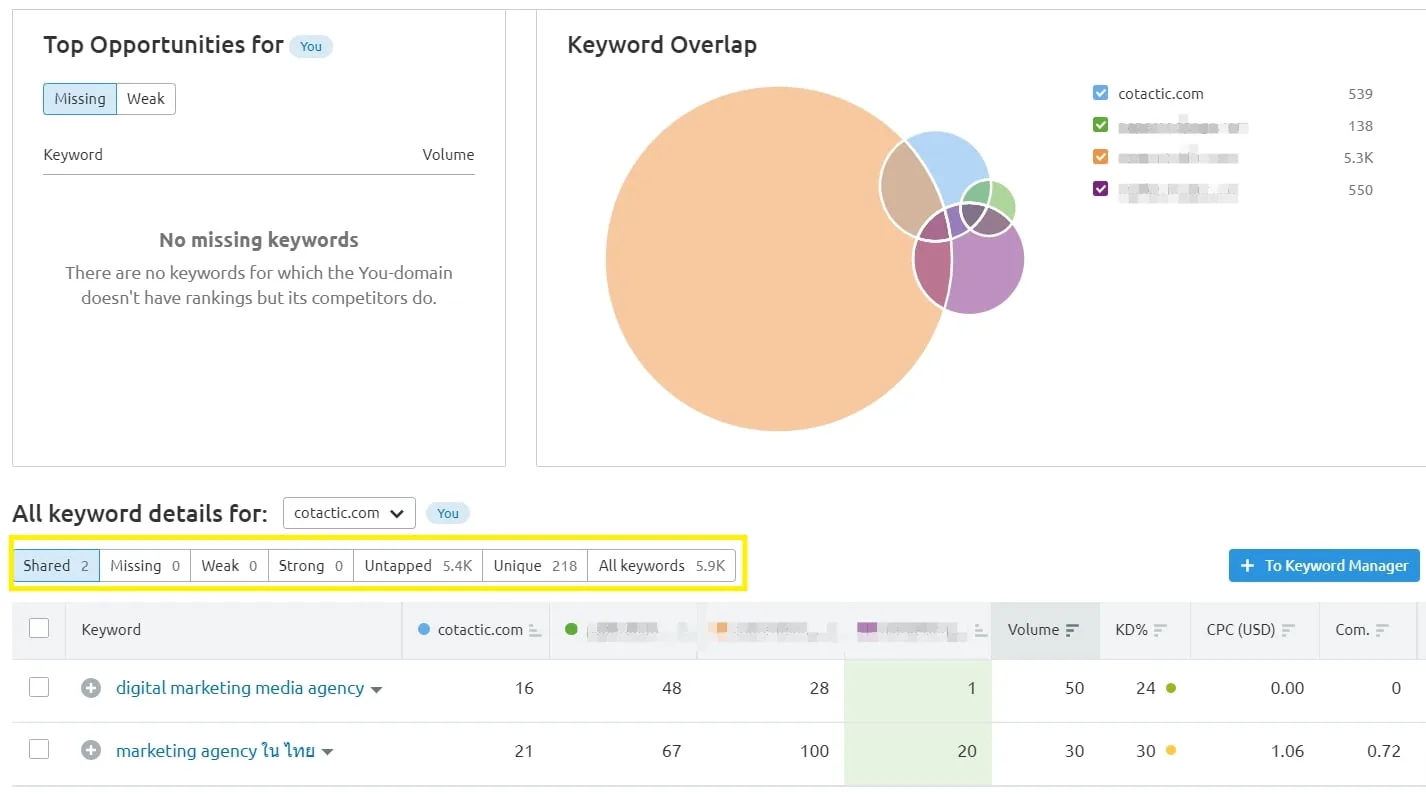
Task: Click sort icon next to cotactic.com column
Action: pos(535,630)
